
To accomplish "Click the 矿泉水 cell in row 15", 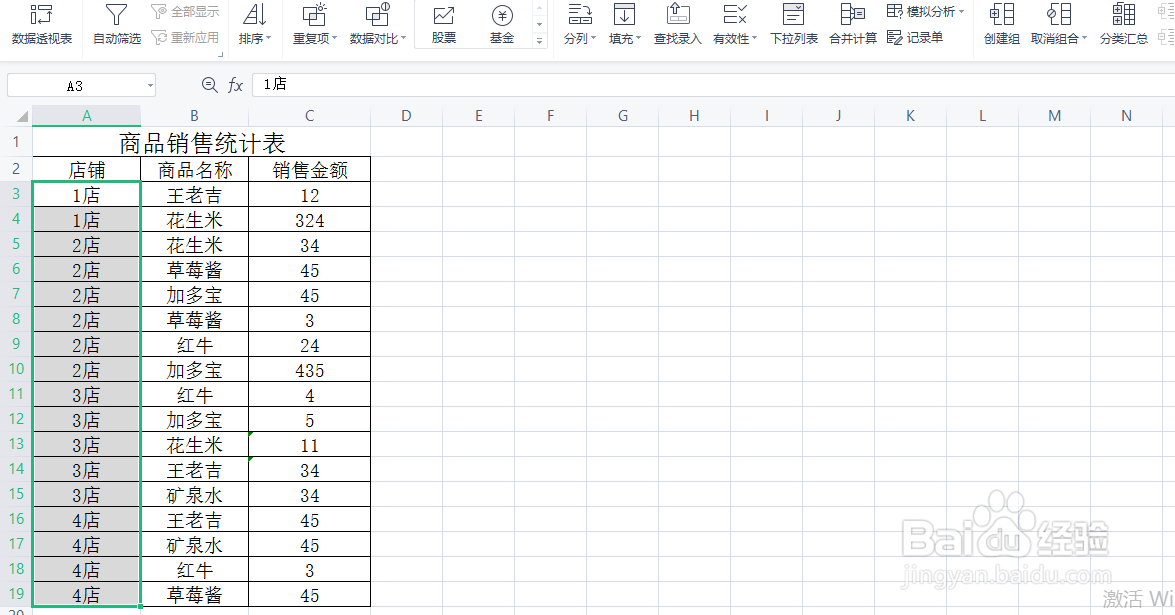I will 195,495.
